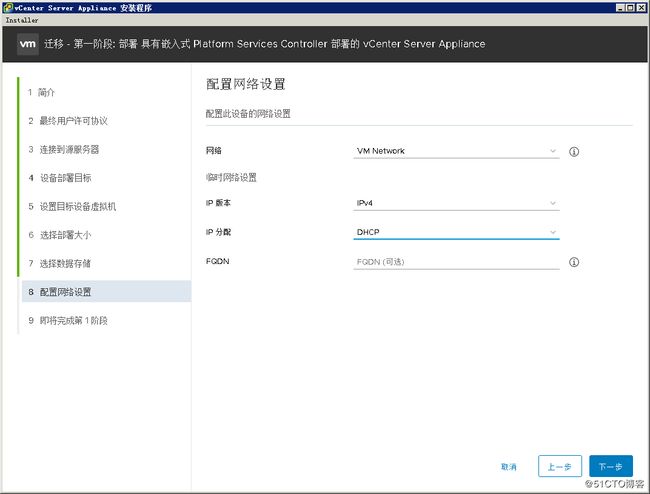Click the vm logo in header
650x494 pixels.
pos(28,44)
